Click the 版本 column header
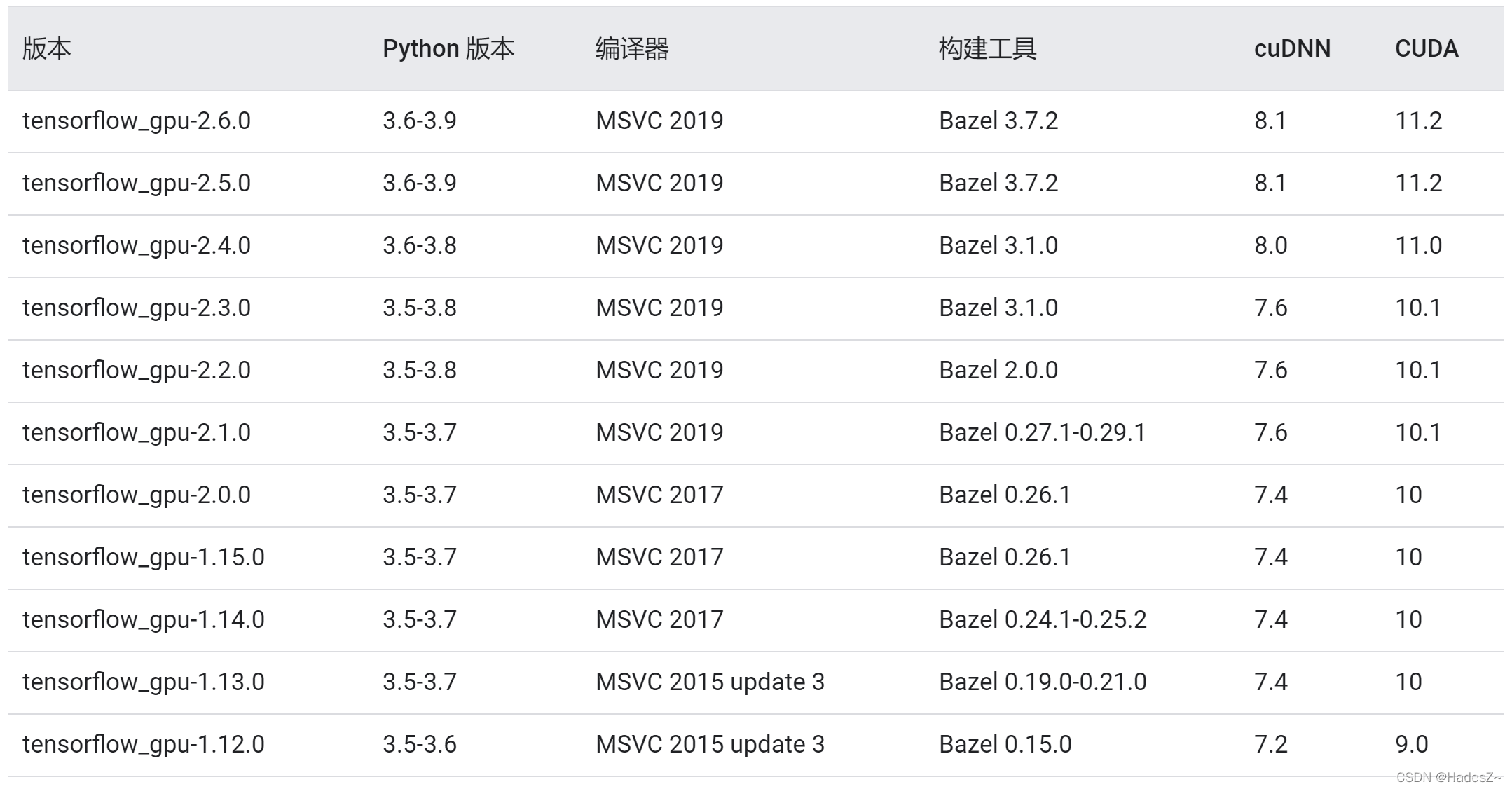 point(47,48)
